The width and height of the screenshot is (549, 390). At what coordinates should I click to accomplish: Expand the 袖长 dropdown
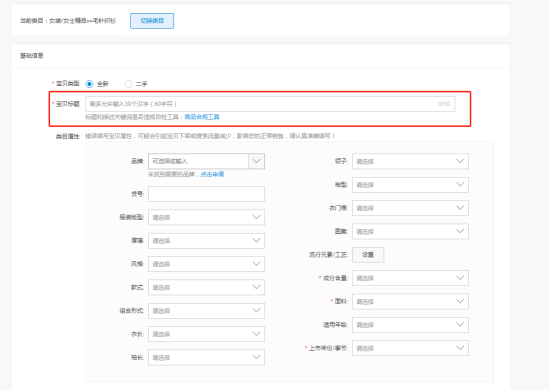206,357
